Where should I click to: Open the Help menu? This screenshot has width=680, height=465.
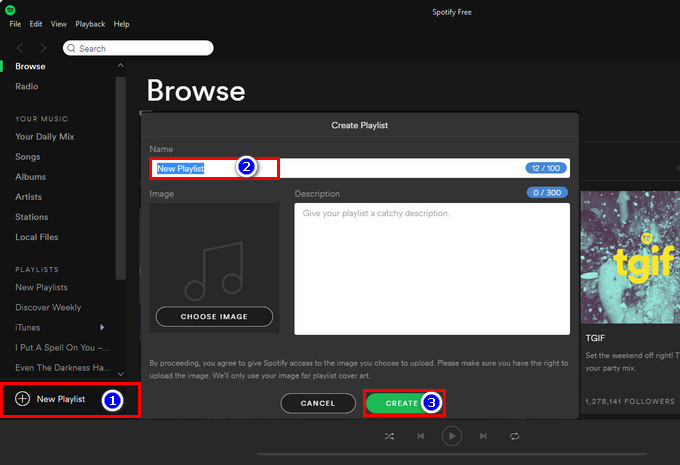(x=121, y=24)
